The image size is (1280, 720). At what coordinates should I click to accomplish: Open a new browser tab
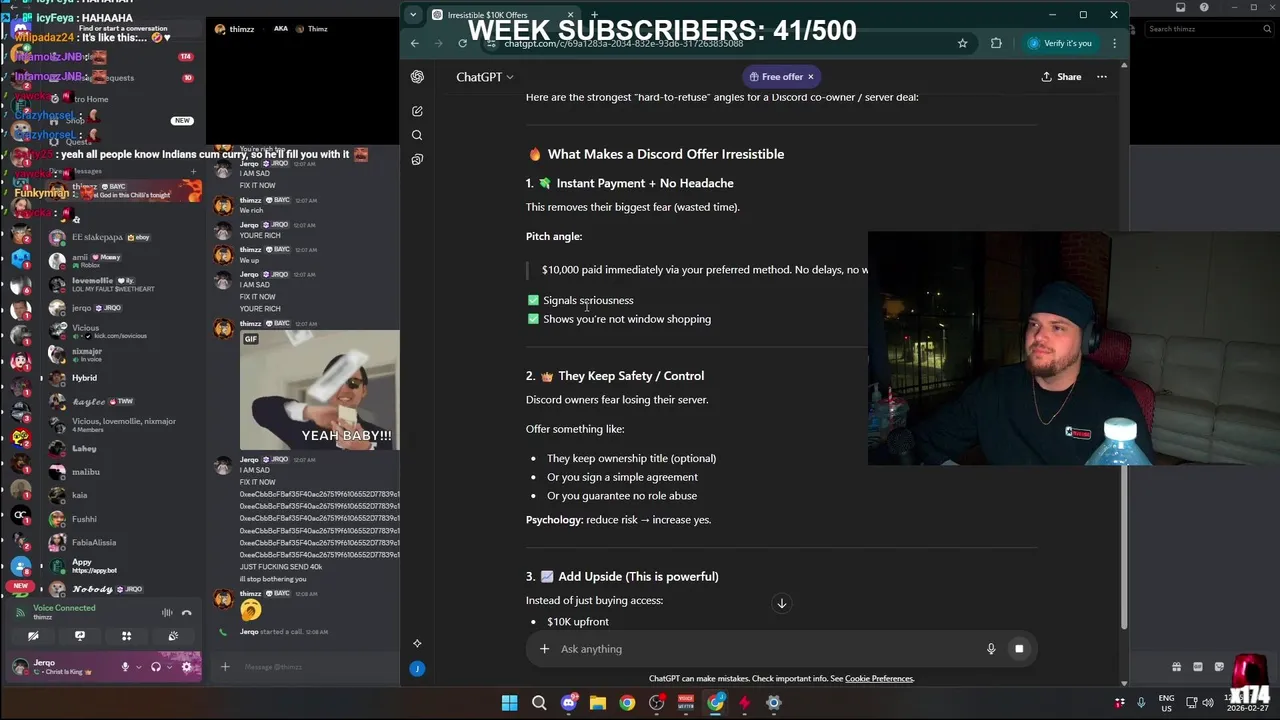tap(594, 15)
